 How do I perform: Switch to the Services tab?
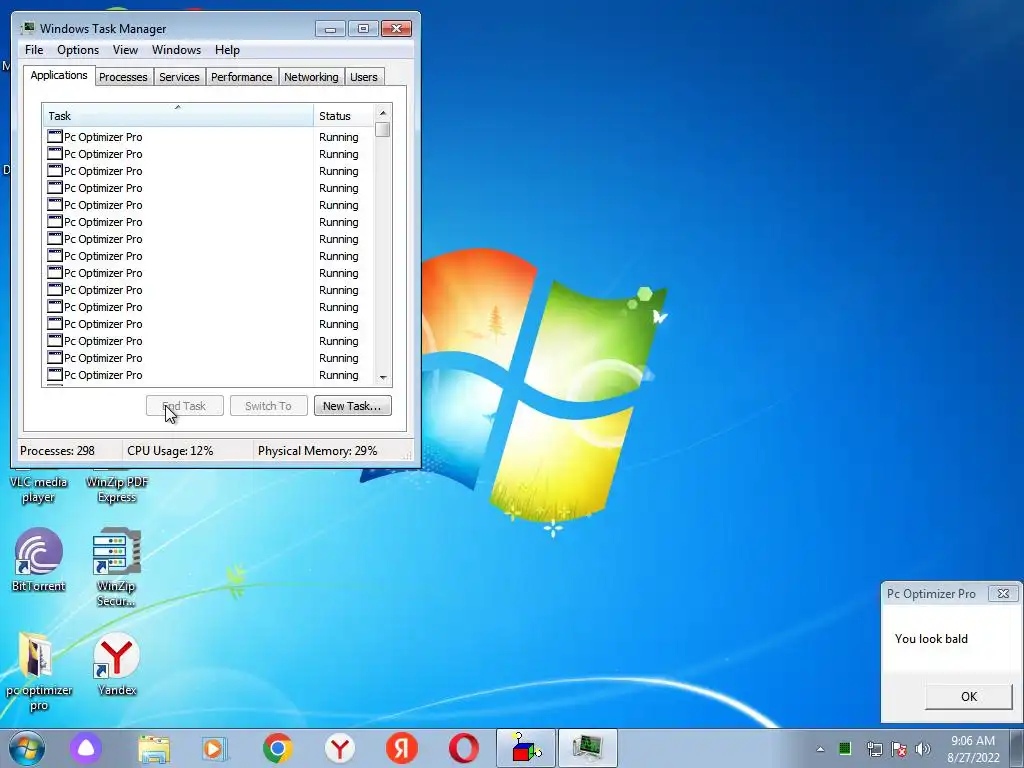(x=179, y=77)
